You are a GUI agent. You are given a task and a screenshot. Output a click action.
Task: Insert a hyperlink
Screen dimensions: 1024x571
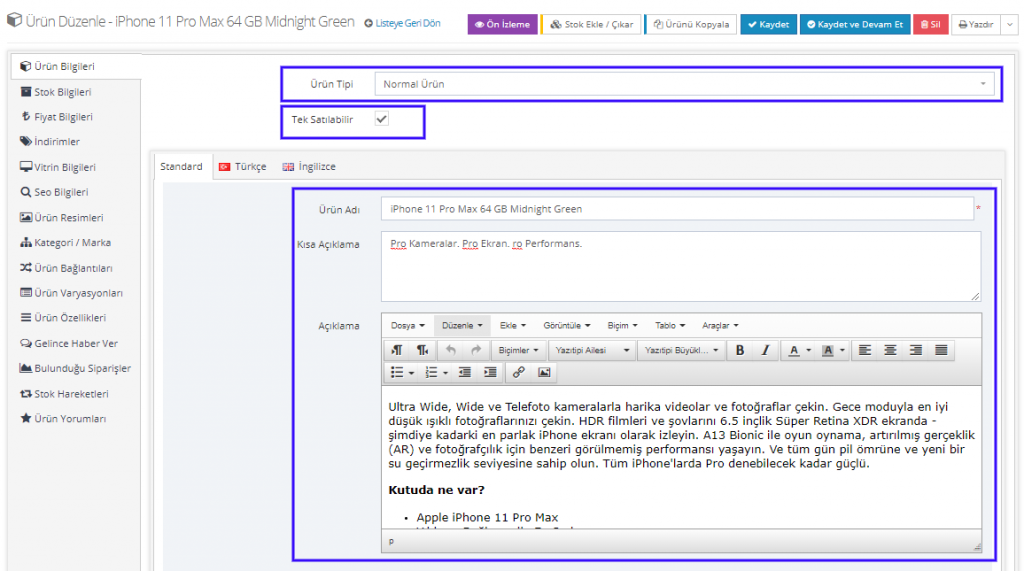[519, 372]
